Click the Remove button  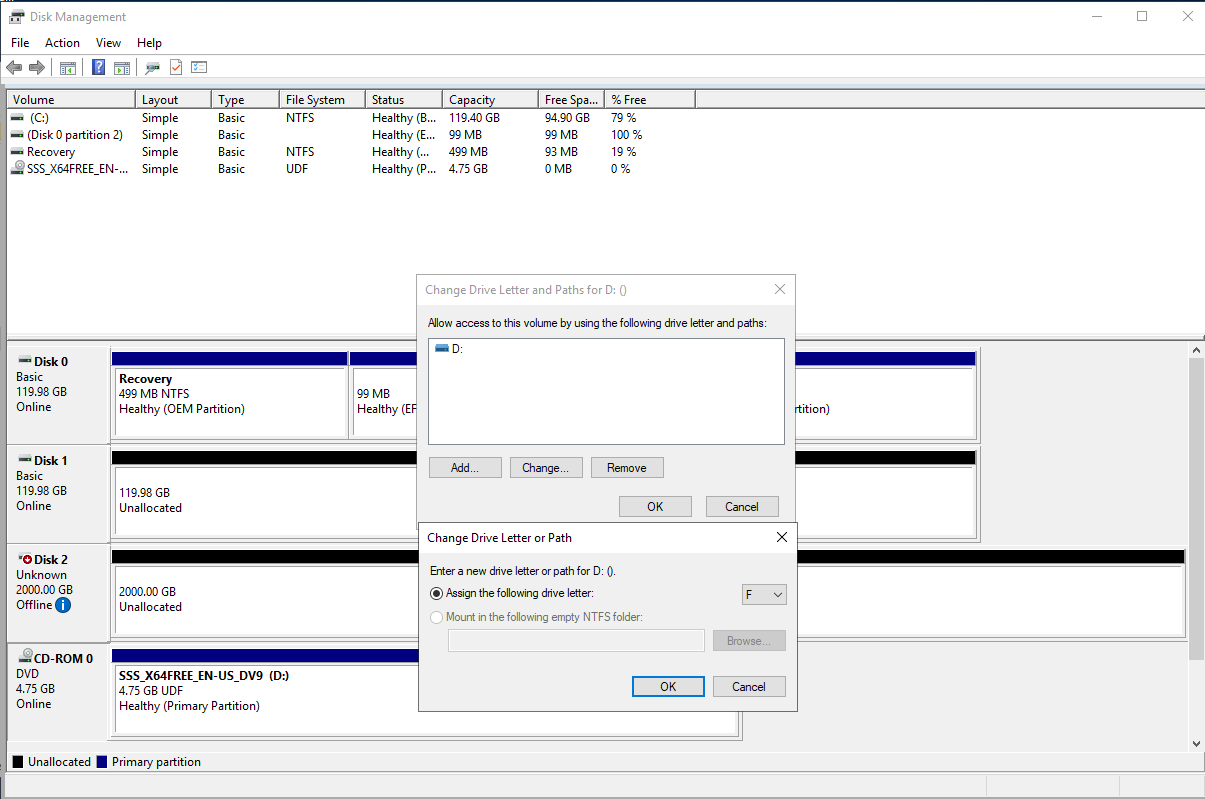click(x=627, y=467)
